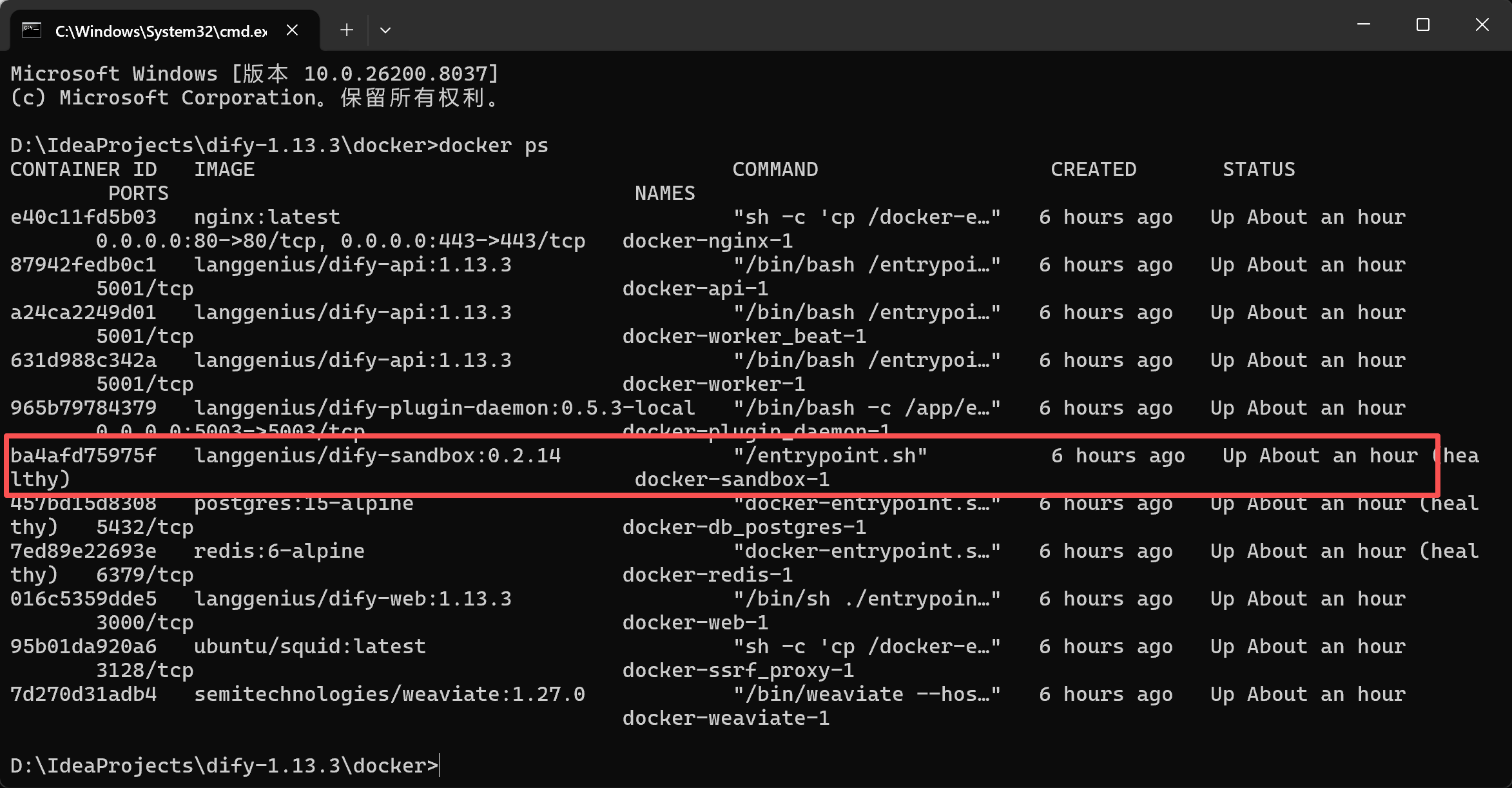
Task: Click the typed 'docker ps' command text
Action: tap(493, 146)
